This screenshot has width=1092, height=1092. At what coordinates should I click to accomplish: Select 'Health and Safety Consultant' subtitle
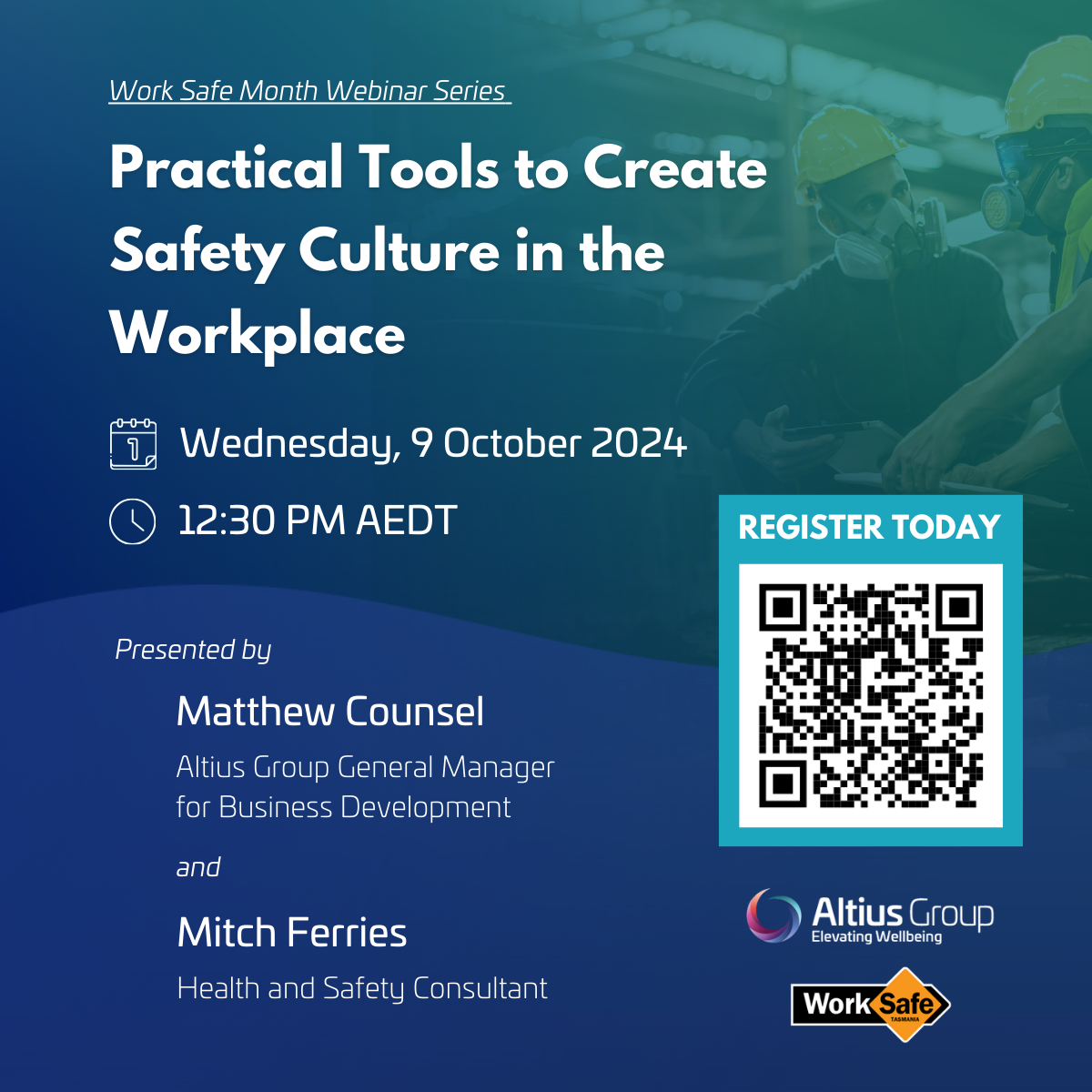click(362, 988)
